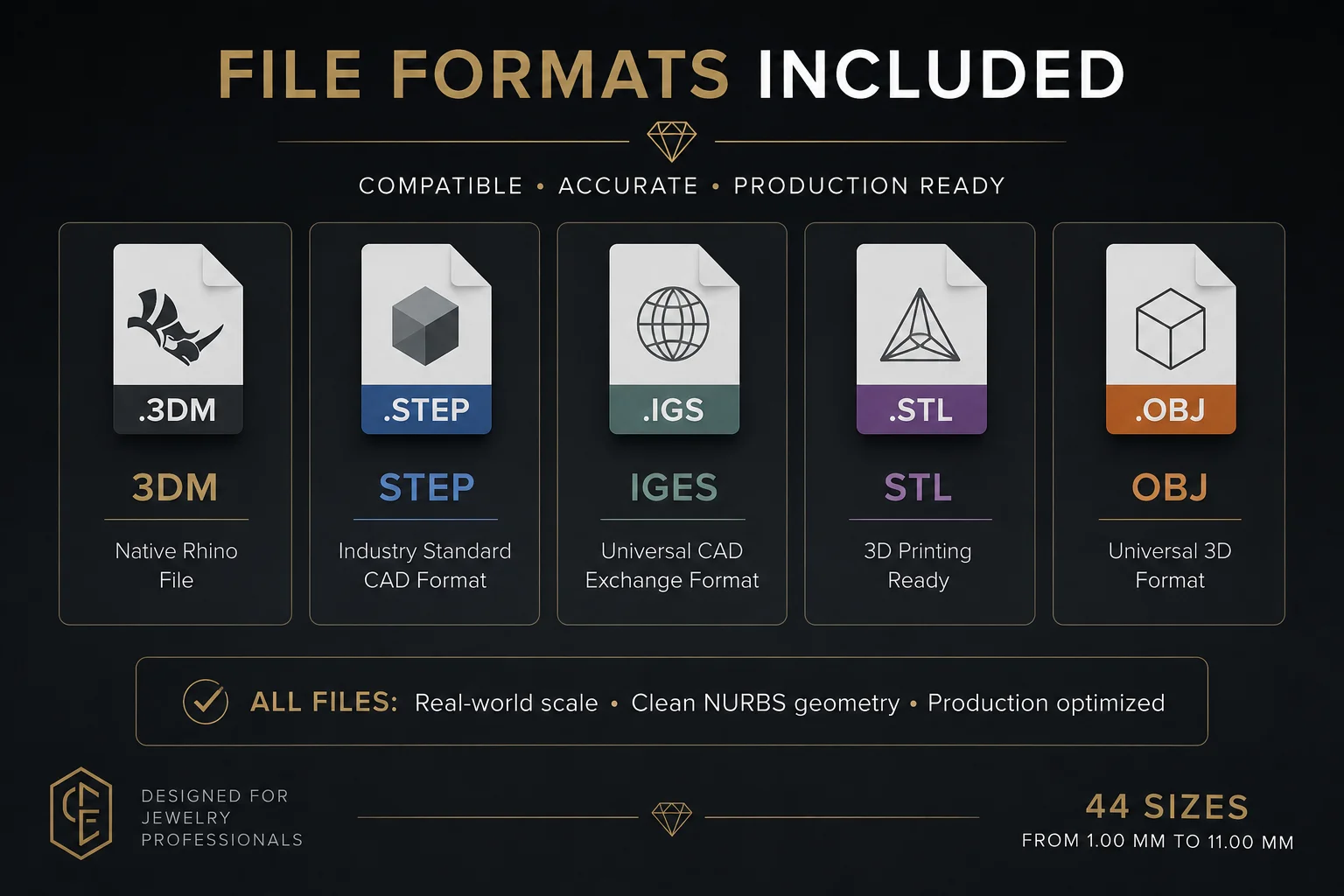Click the diamond icon beneath the title
1344x896 pixels.
[672, 141]
